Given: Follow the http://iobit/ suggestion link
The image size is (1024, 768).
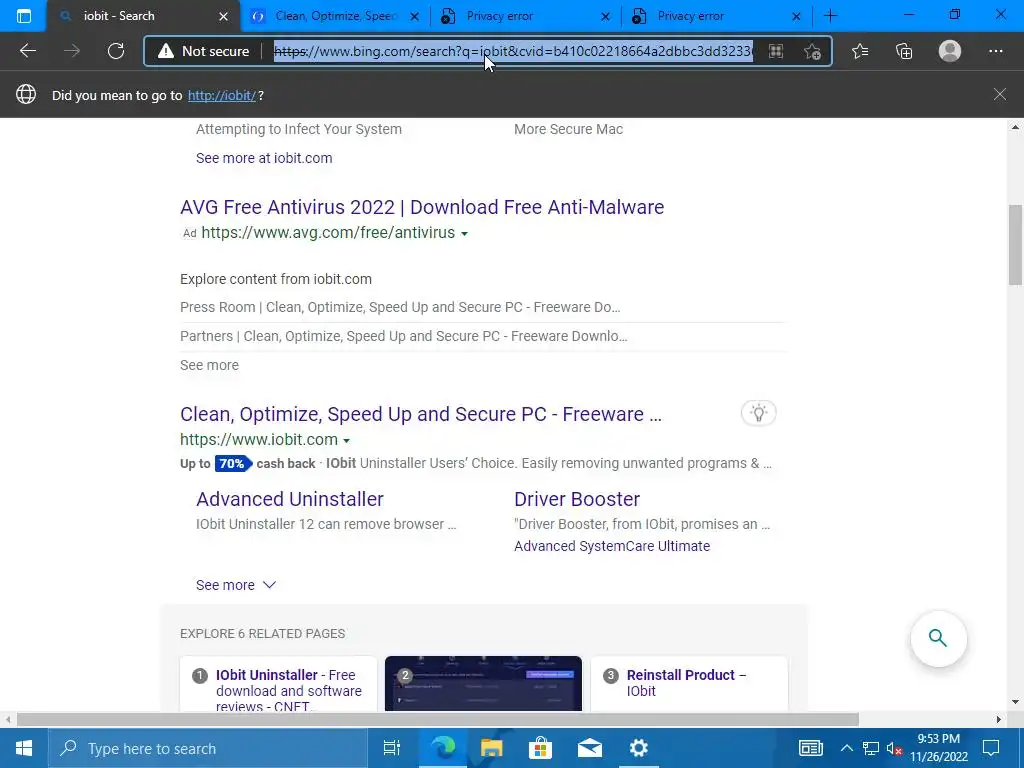Looking at the screenshot, I should click(x=222, y=95).
